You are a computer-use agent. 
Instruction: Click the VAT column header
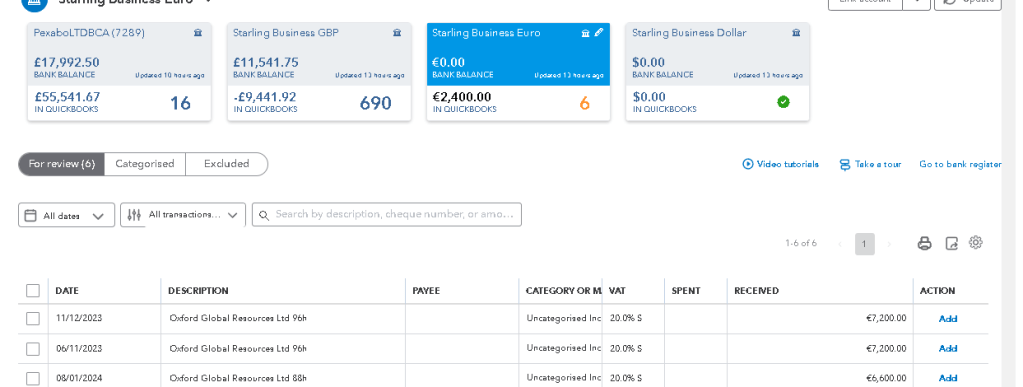(x=617, y=290)
